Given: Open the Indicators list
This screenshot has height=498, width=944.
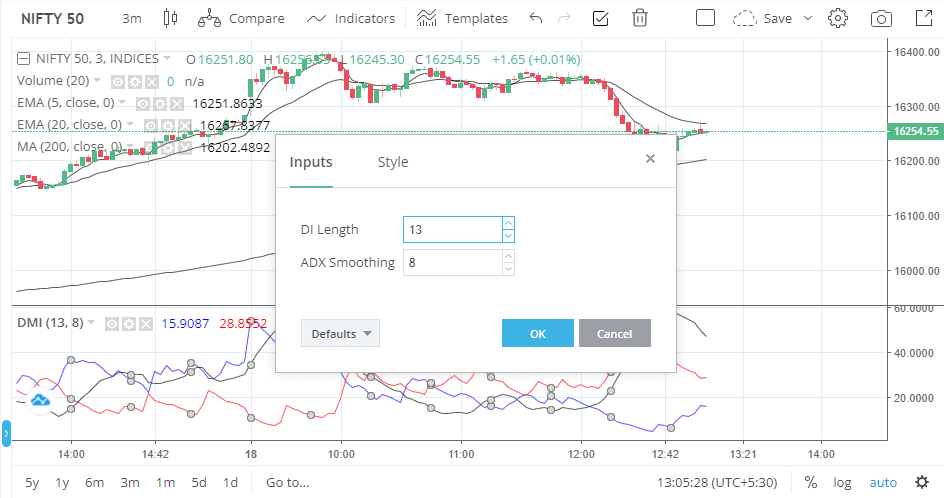Looking at the screenshot, I should (x=350, y=19).
